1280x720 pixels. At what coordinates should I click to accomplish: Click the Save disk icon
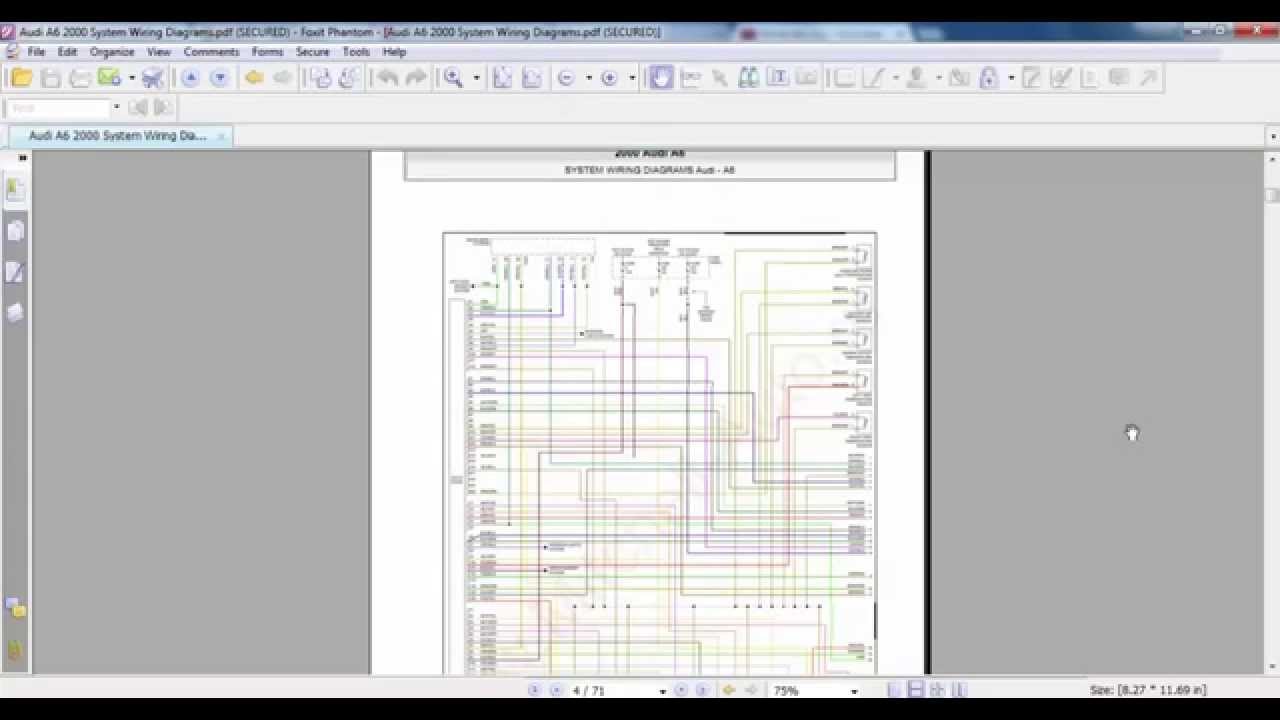(51, 78)
